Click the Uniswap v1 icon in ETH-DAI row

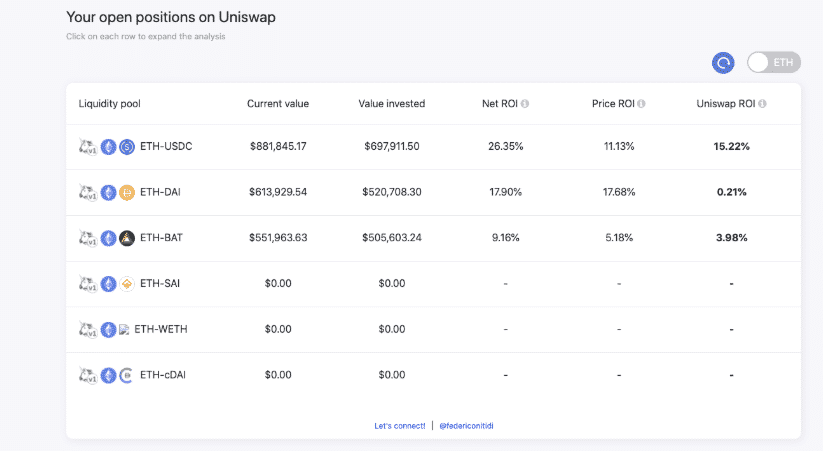pyautogui.click(x=88, y=193)
